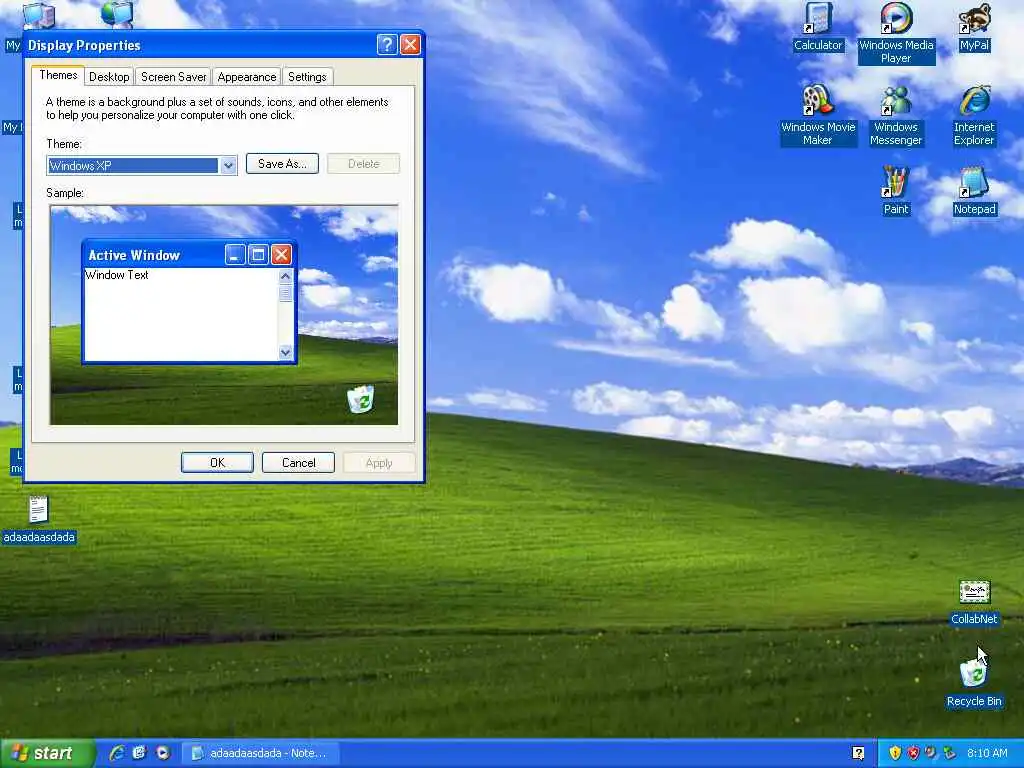Click the 8:10 AM taskbar clock
Image resolution: width=1024 pixels, height=768 pixels.
point(987,753)
